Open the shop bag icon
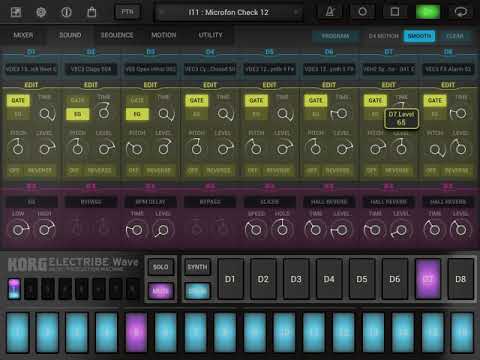480x360 pixels. tap(91, 12)
